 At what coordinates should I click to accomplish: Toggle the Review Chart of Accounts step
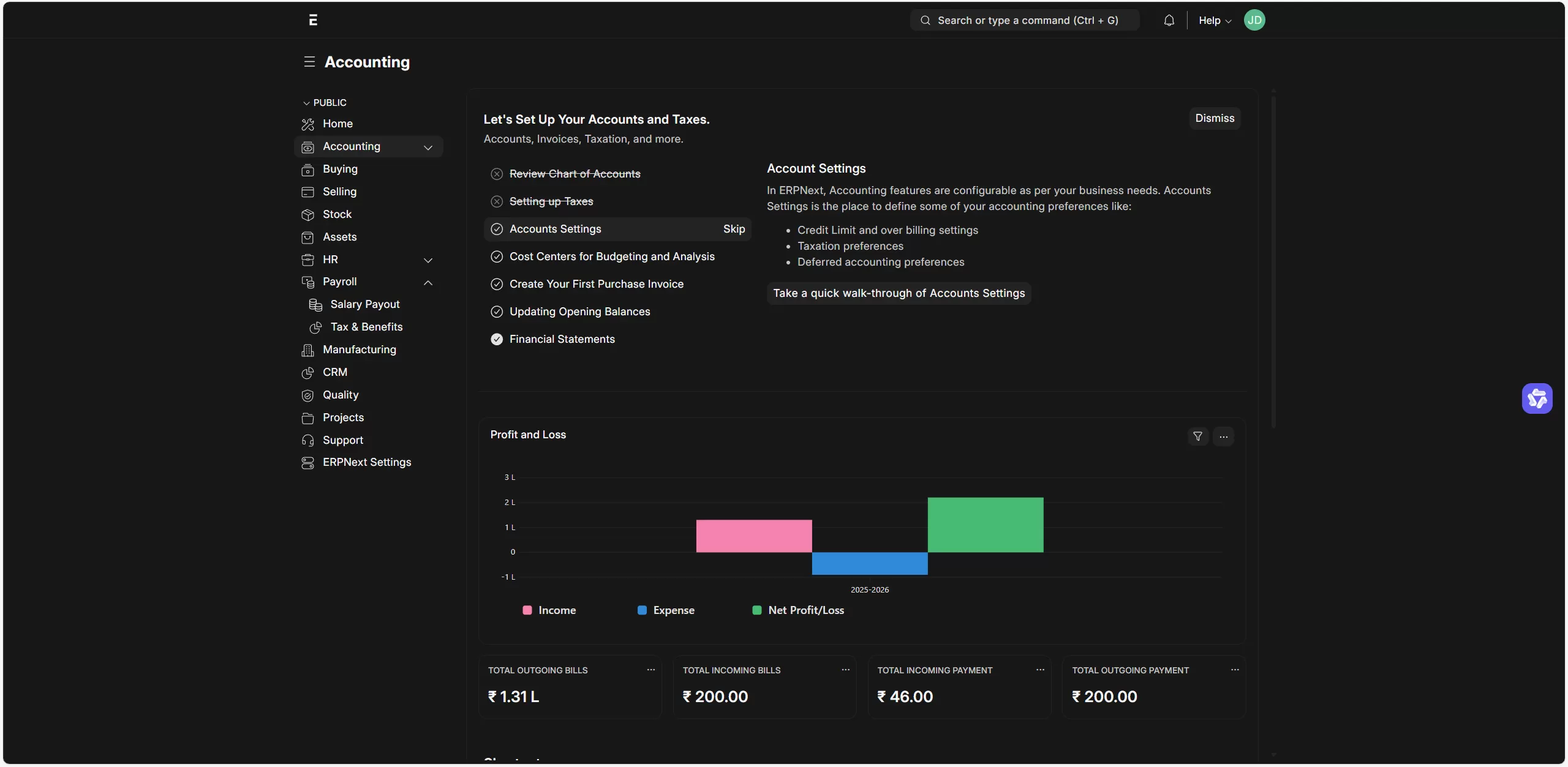497,174
